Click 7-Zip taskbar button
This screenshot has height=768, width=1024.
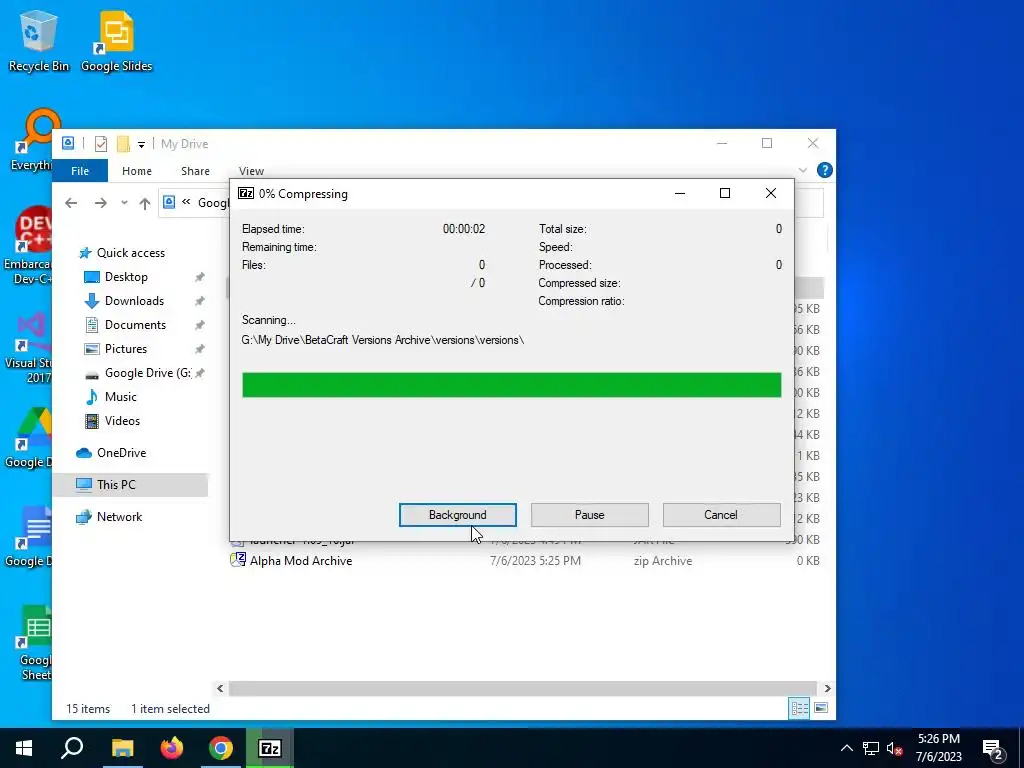pos(270,748)
